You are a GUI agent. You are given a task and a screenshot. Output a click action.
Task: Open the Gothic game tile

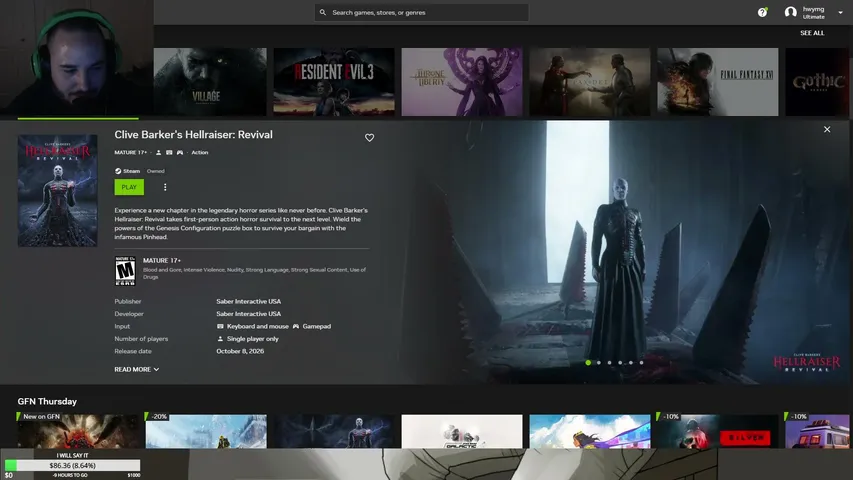pyautogui.click(x=817, y=82)
